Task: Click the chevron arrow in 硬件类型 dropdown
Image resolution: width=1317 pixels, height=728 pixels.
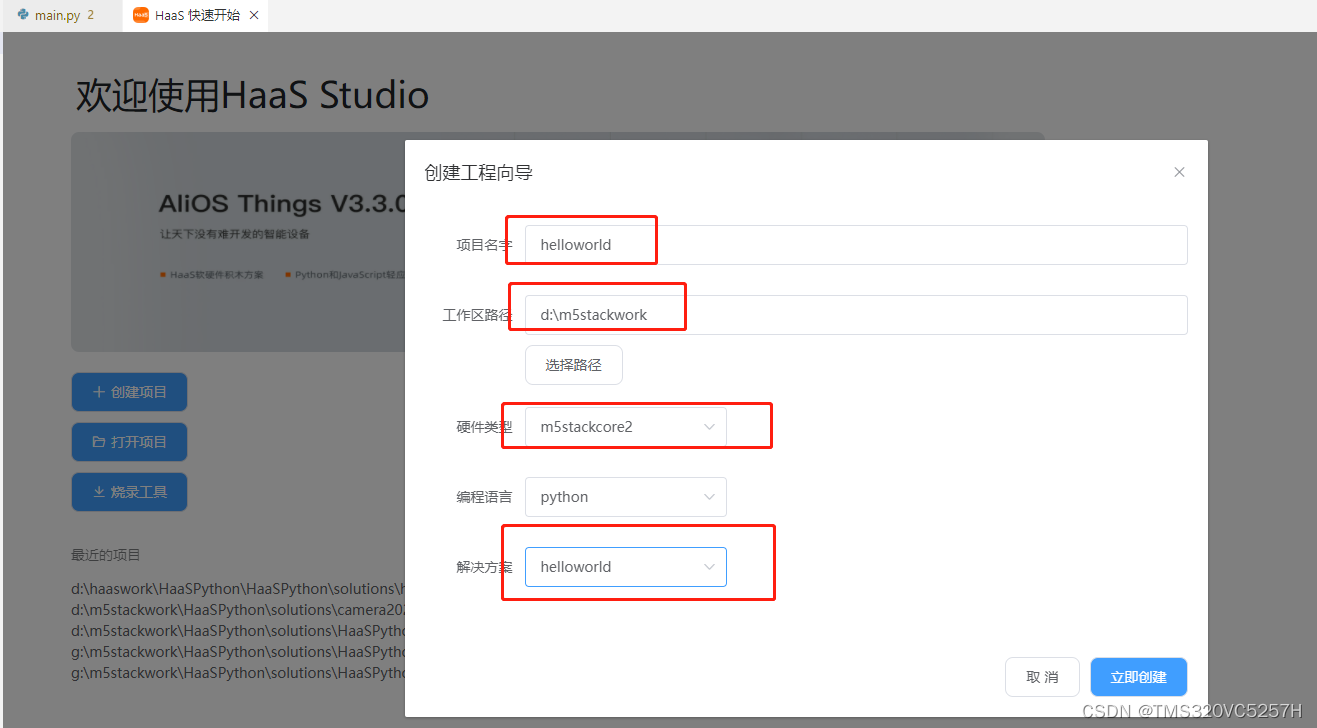Action: pos(709,427)
